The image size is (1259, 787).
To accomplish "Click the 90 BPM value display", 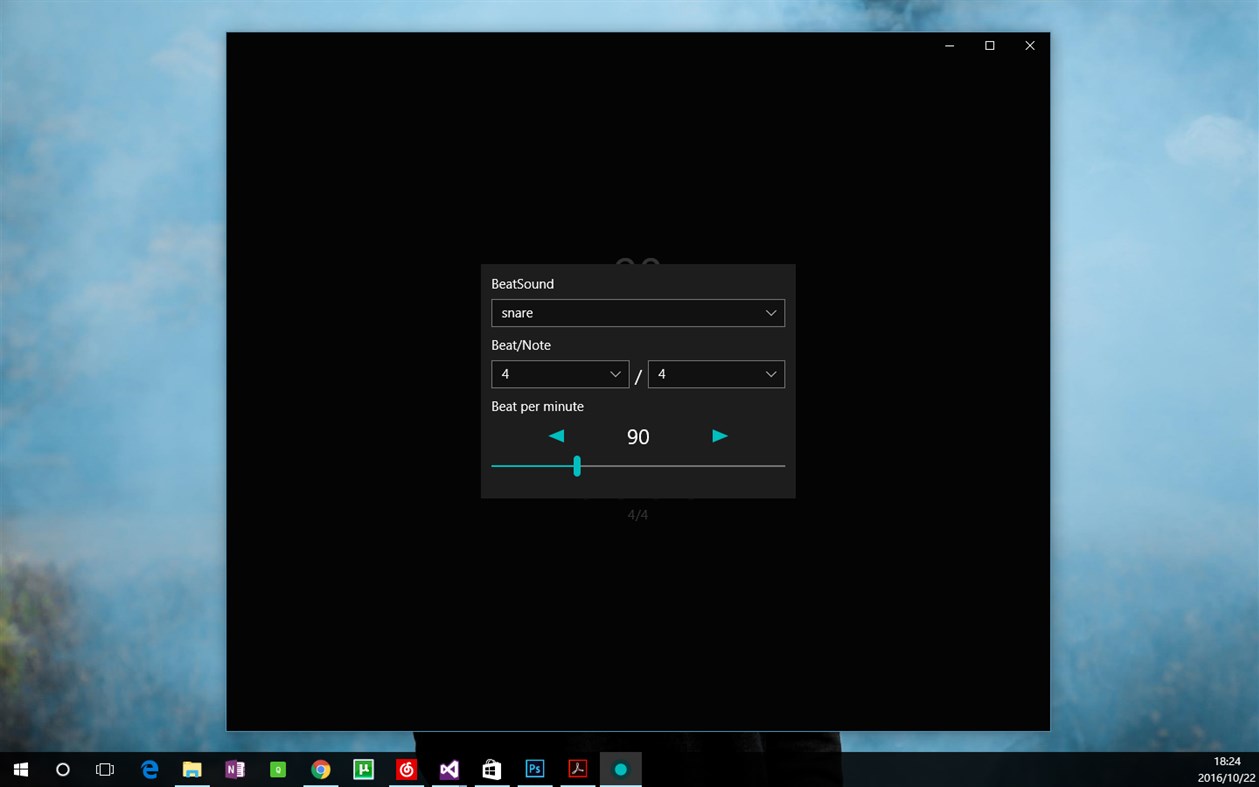I will tap(637, 436).
